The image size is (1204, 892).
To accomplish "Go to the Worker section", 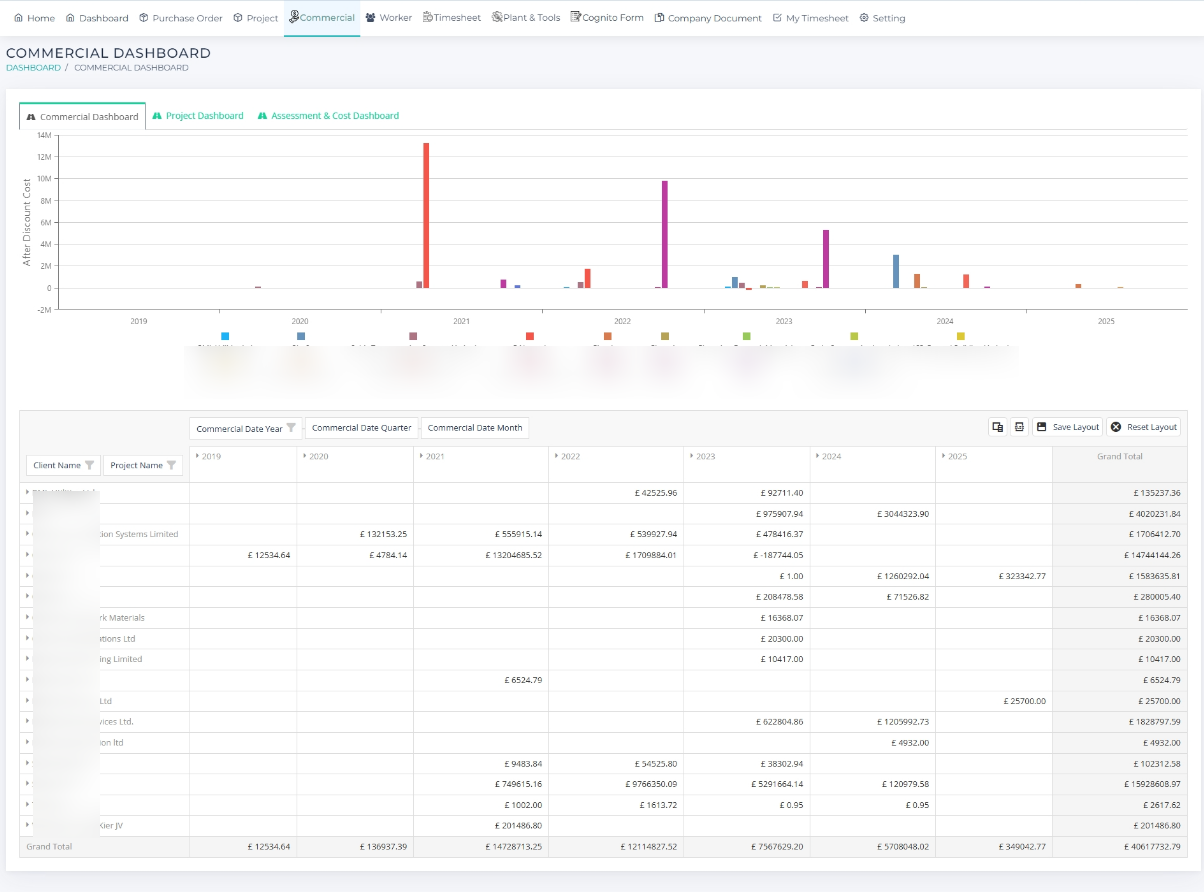I will pyautogui.click(x=388, y=18).
